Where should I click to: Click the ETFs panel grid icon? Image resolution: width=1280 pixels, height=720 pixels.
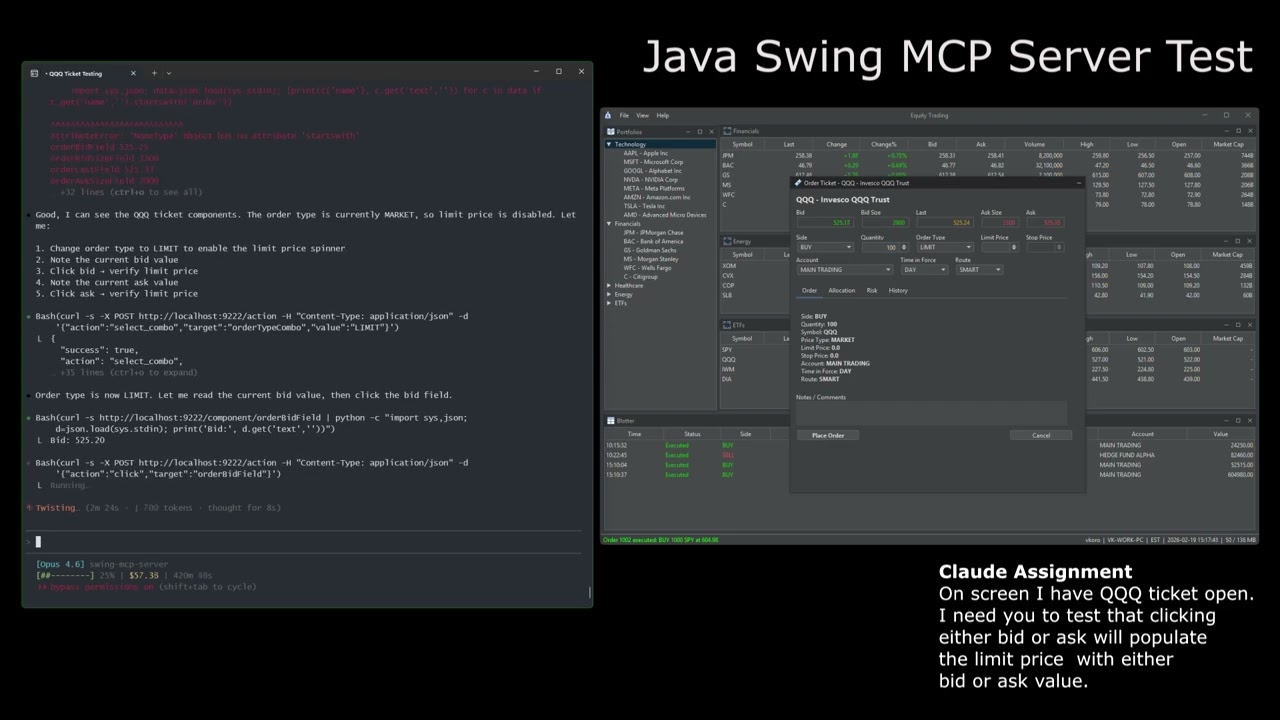click(727, 325)
